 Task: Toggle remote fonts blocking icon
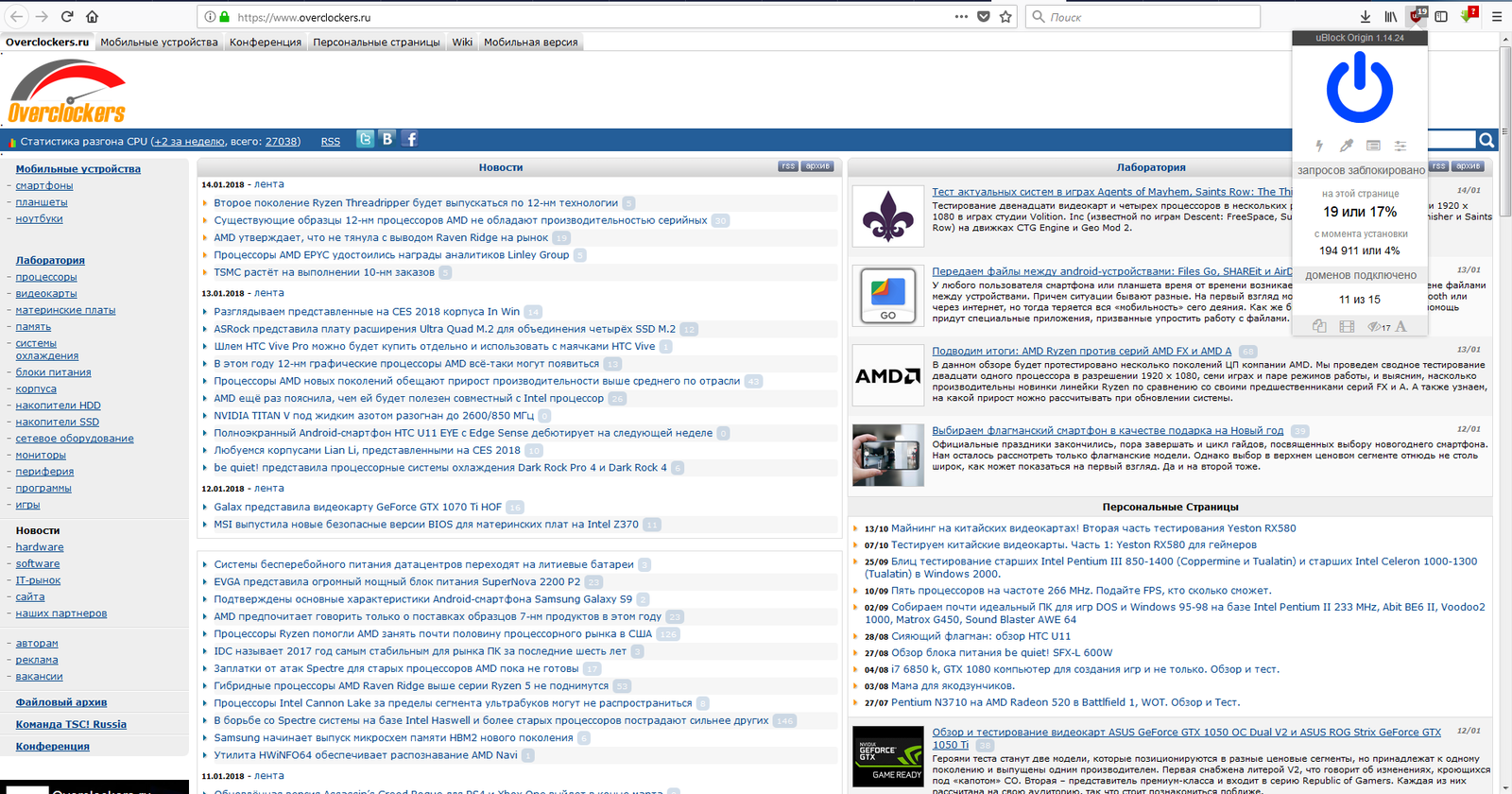[x=1401, y=326]
